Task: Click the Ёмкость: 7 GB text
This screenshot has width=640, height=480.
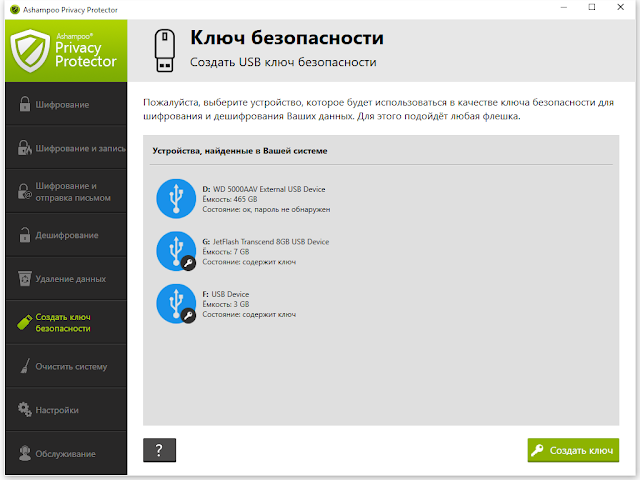Action: pos(226,252)
